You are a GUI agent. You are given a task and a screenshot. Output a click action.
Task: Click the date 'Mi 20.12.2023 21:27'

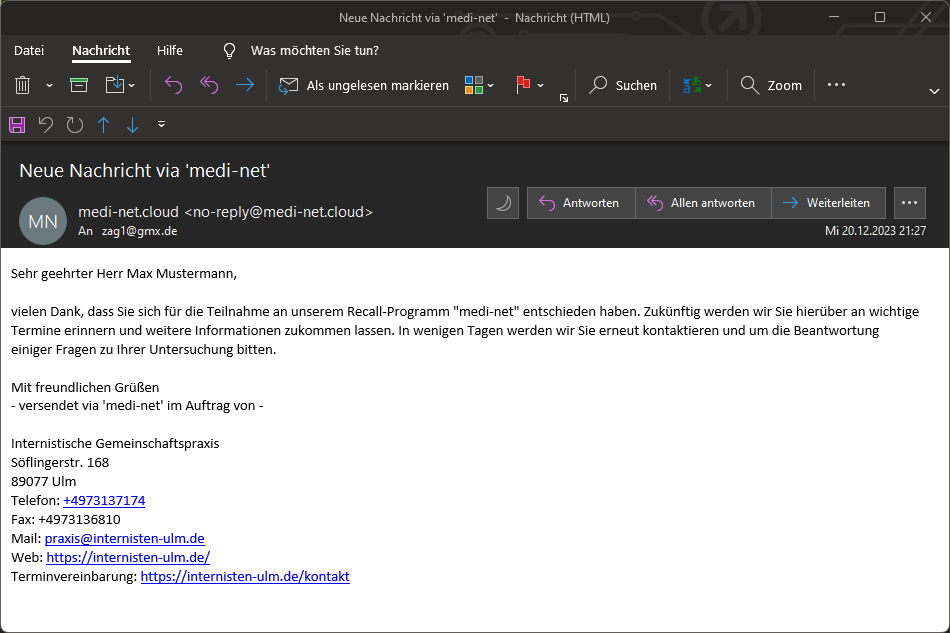pyautogui.click(x=875, y=231)
